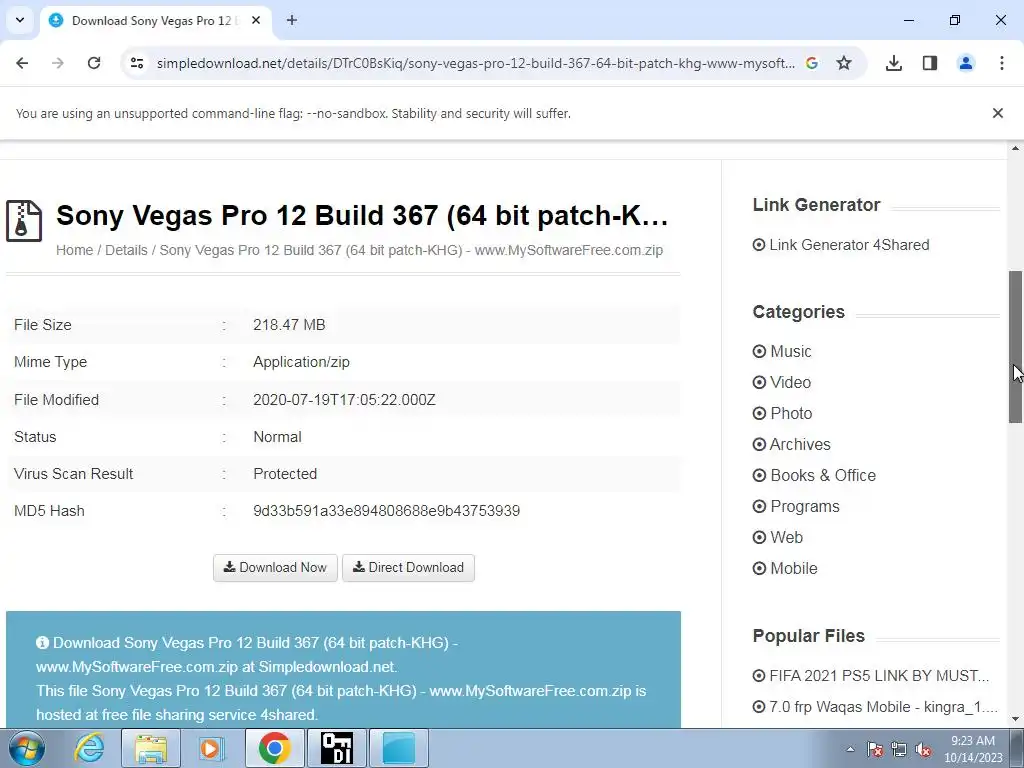Open the Chrome profile avatar
Screen dimensions: 1024x768
coord(966,63)
